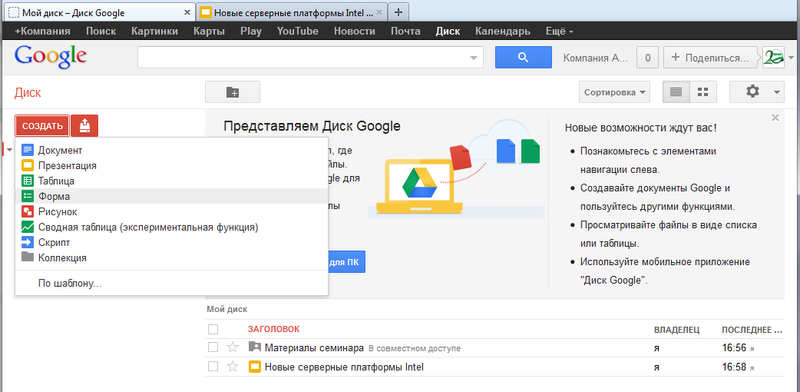Viewport: 800px width, 392px height.
Task: Click the Рисунок red icon in menu
Action: (28, 211)
